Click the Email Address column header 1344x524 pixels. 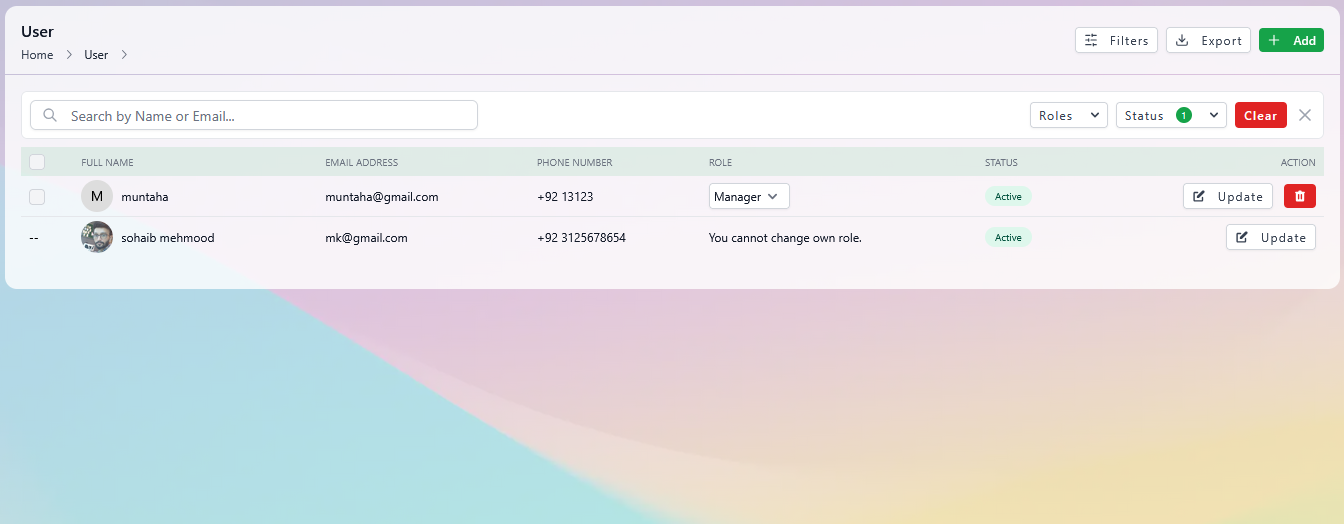(x=361, y=162)
